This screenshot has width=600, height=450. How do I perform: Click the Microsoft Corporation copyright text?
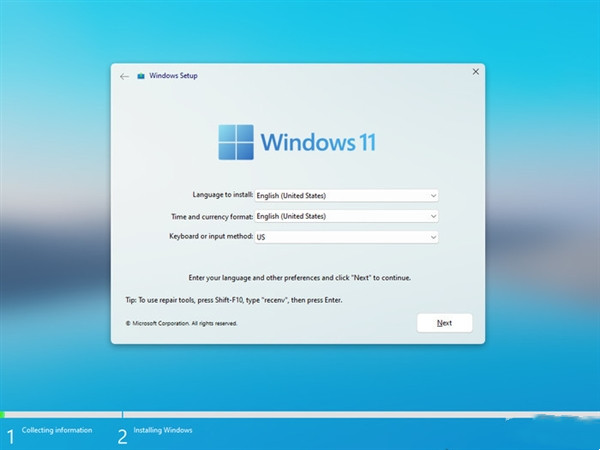click(x=181, y=323)
